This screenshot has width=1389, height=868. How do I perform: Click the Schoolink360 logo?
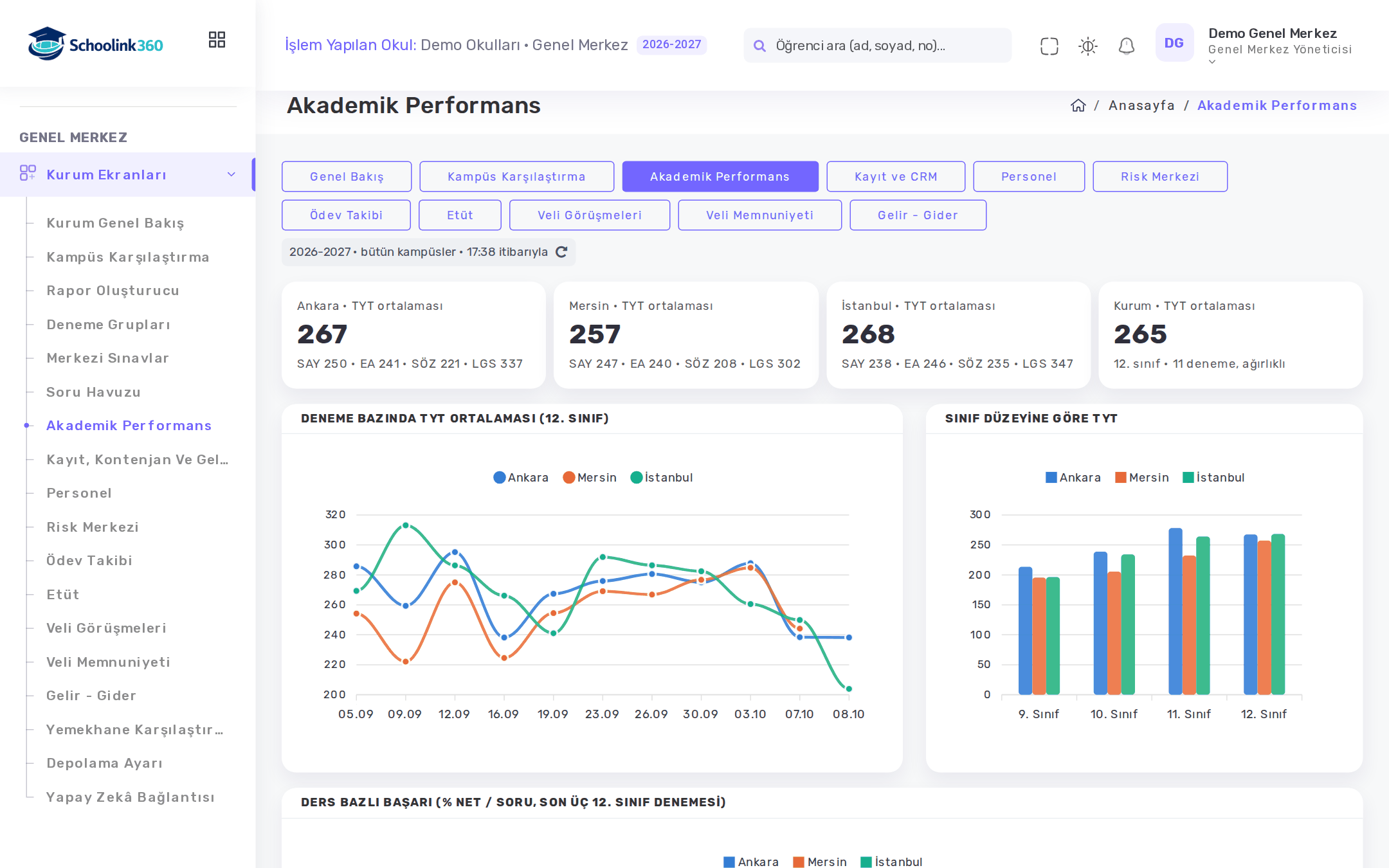point(95,44)
